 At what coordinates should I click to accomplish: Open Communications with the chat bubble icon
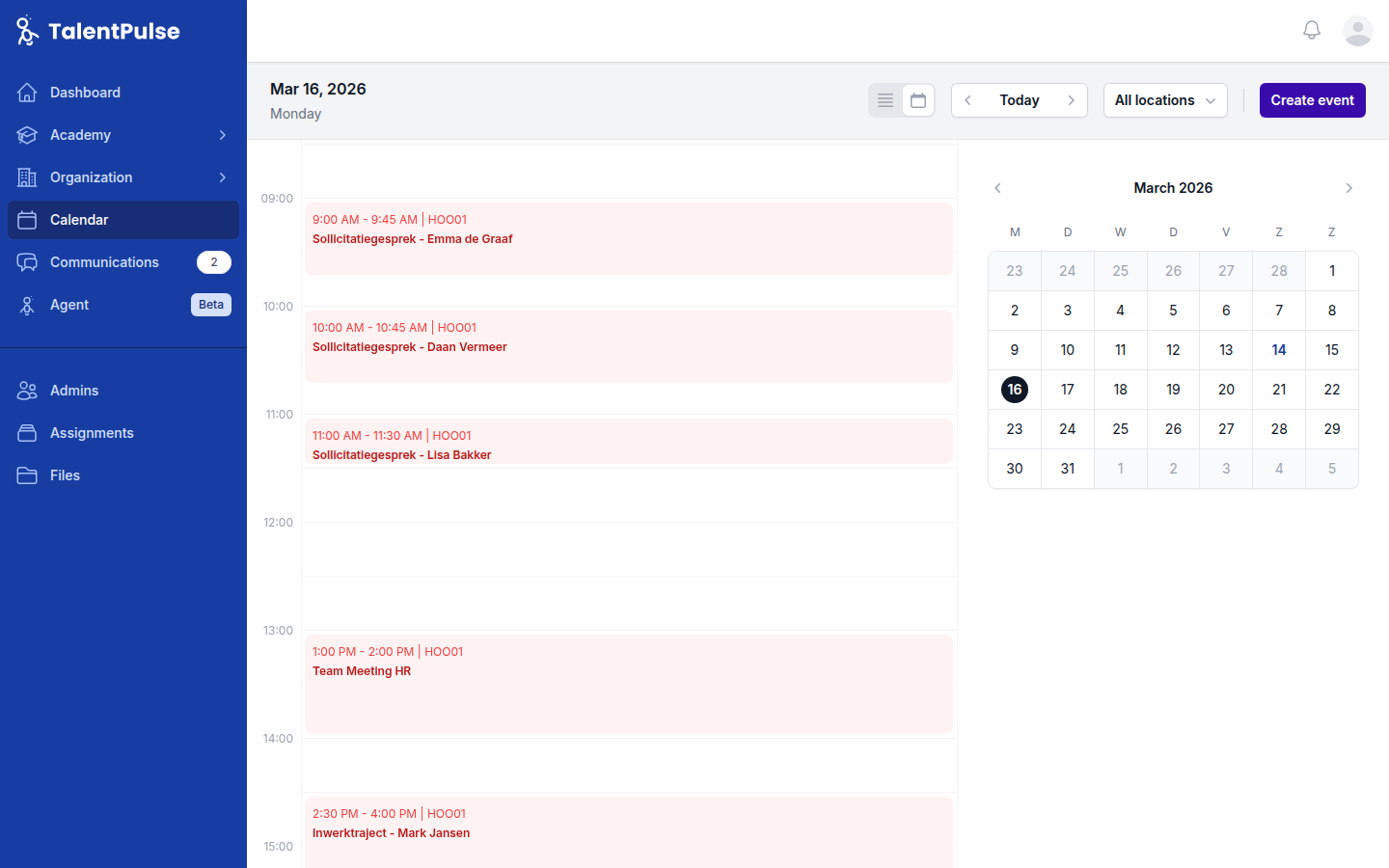(27, 262)
